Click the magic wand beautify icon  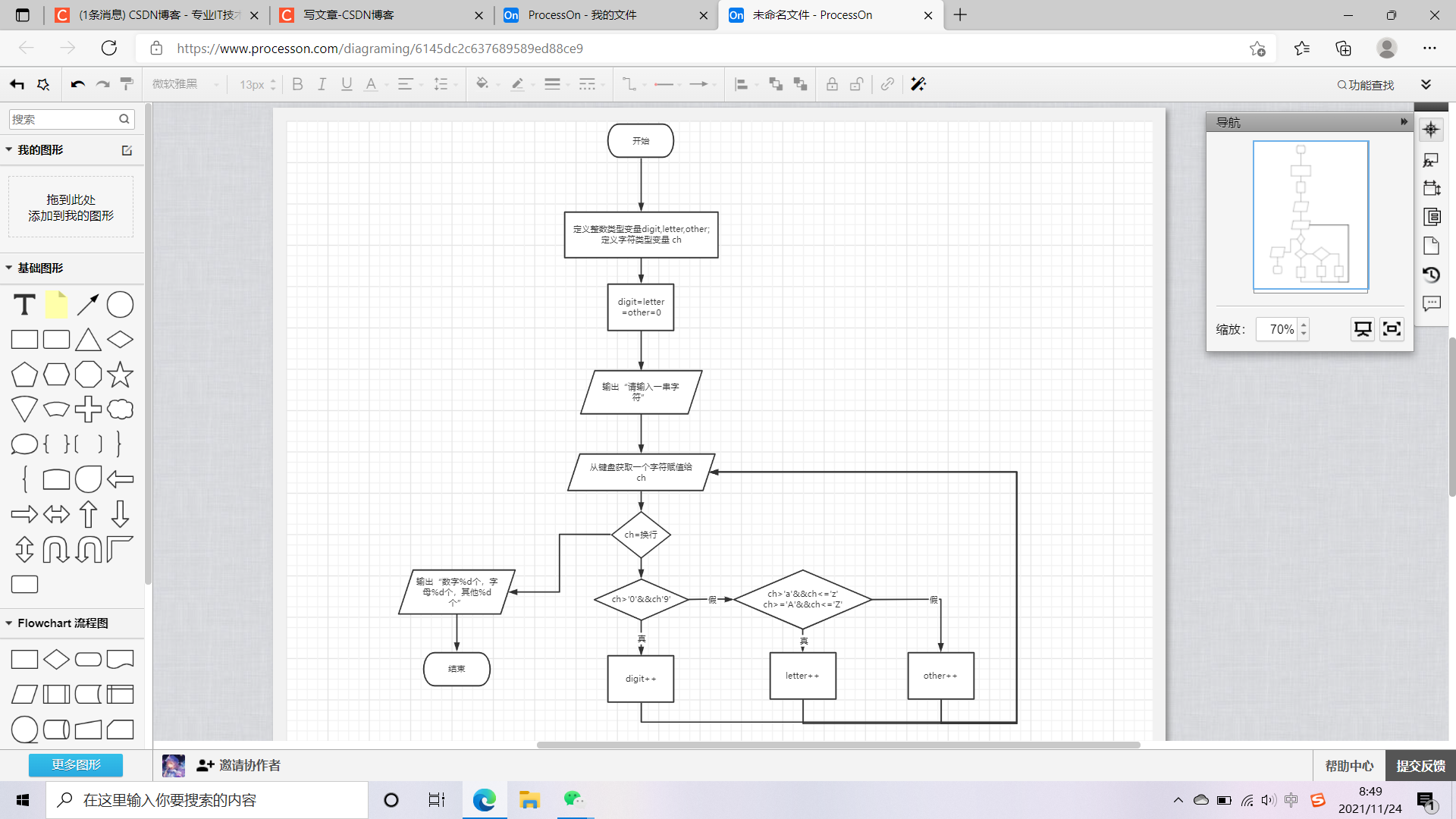(x=918, y=84)
